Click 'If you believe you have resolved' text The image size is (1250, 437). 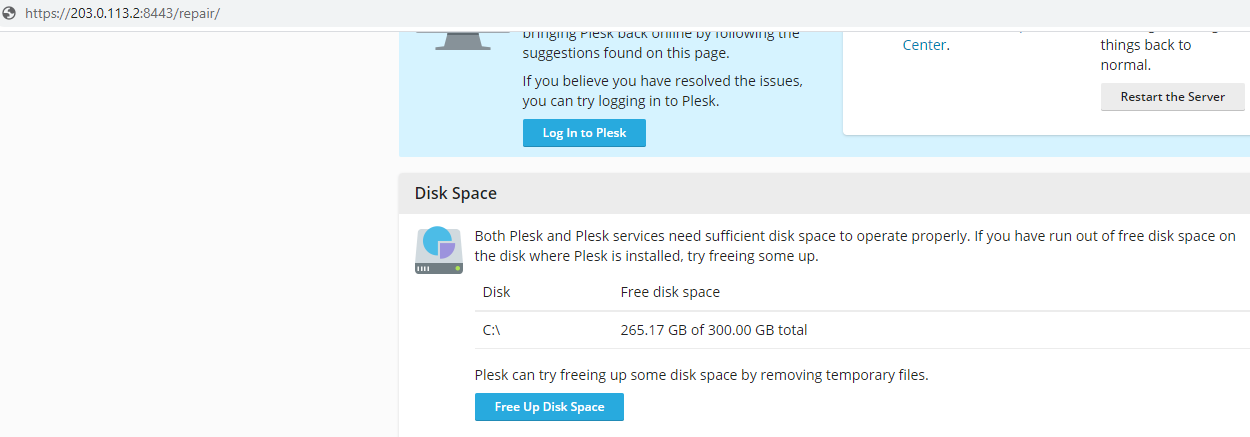(663, 81)
